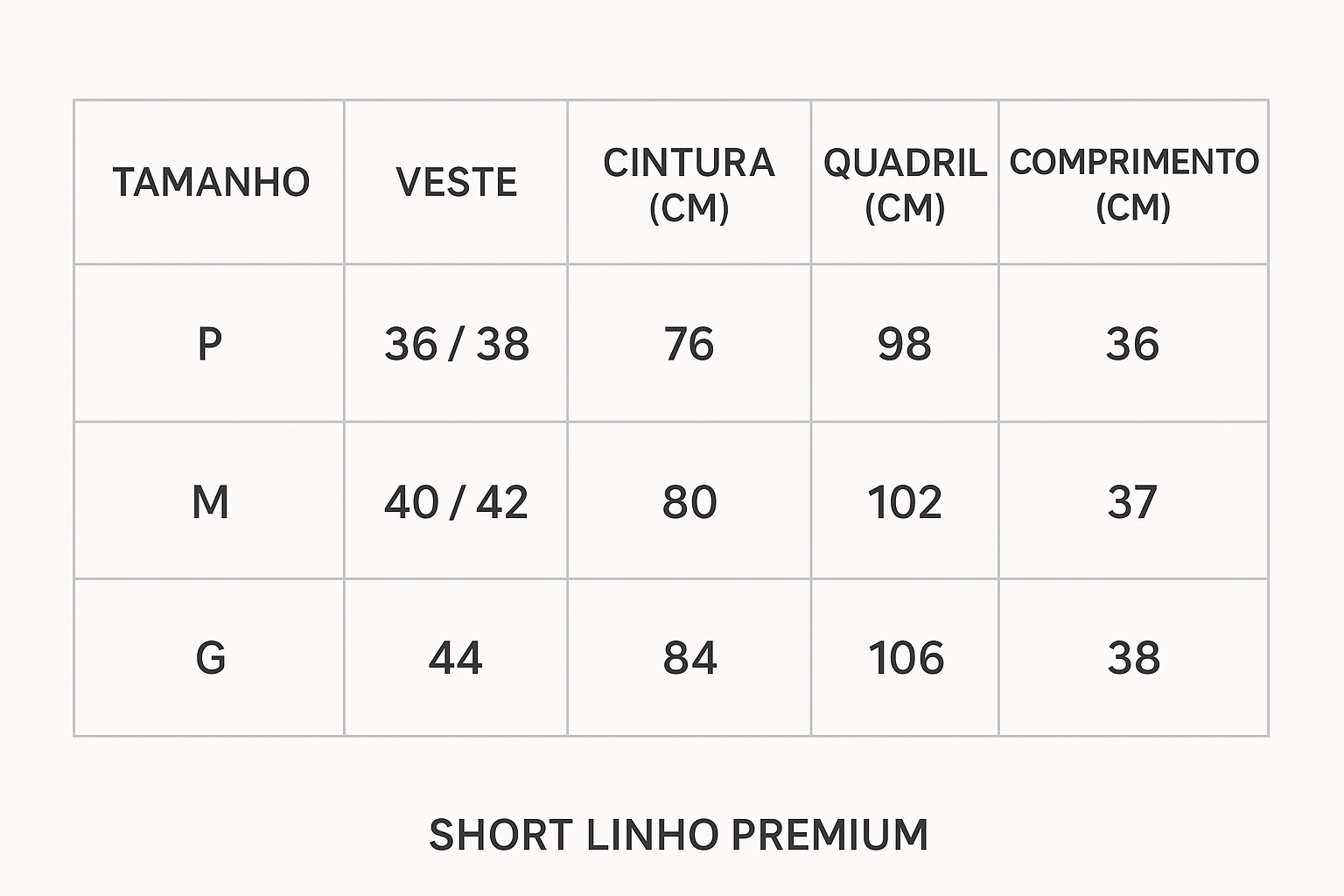Click the COMPRIMENTO (CM) header cell
The height and width of the screenshot is (896, 1344).
(x=1133, y=184)
